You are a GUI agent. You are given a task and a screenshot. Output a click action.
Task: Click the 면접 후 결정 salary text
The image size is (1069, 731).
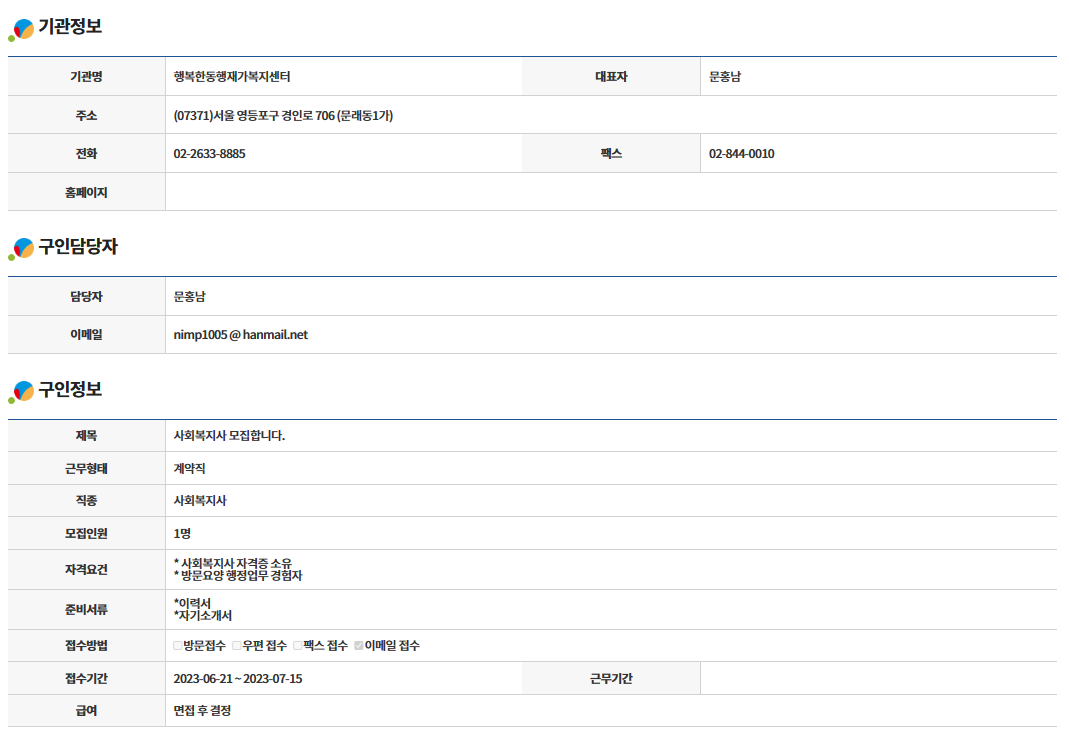point(202,711)
